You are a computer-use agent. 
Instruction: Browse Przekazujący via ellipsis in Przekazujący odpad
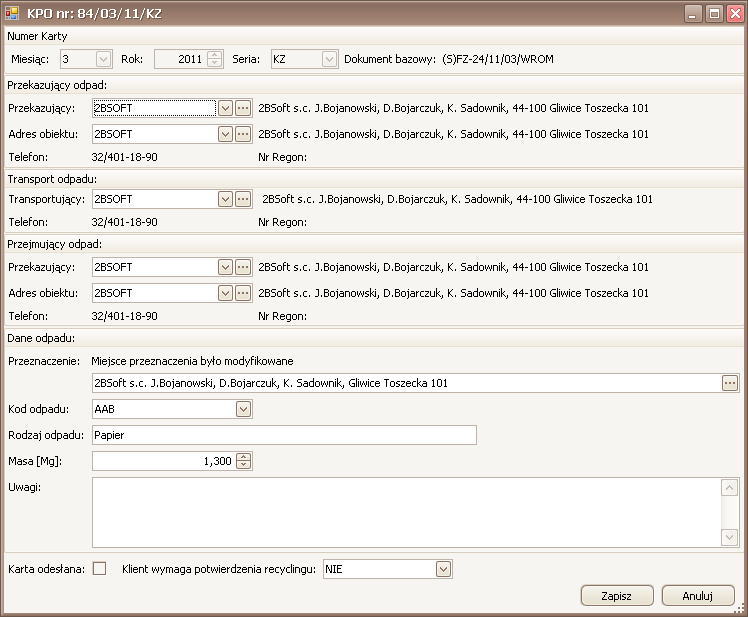[x=243, y=108]
